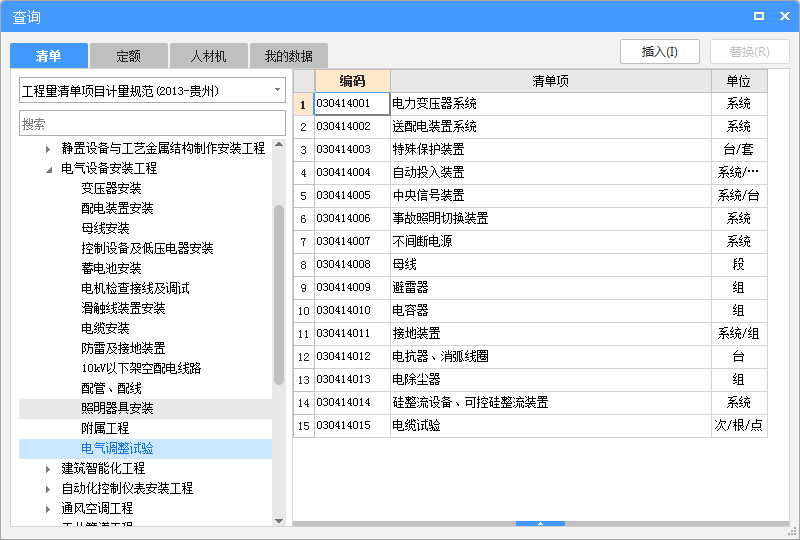
Task: Select the 电容器 row
Action: pyautogui.click(x=531, y=310)
